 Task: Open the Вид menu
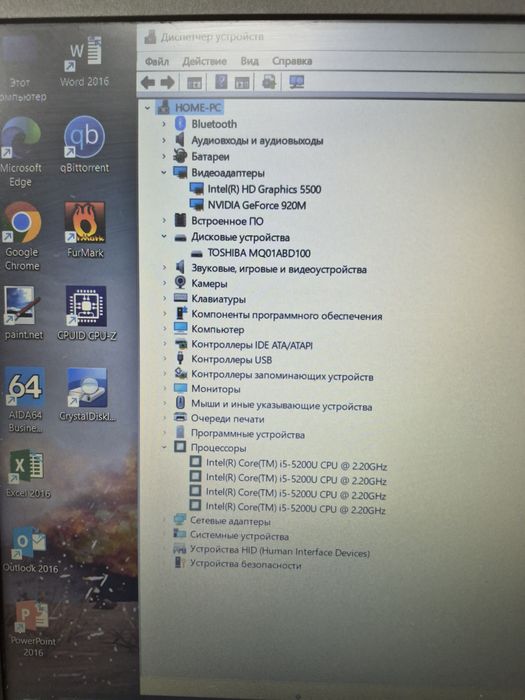tap(250, 61)
